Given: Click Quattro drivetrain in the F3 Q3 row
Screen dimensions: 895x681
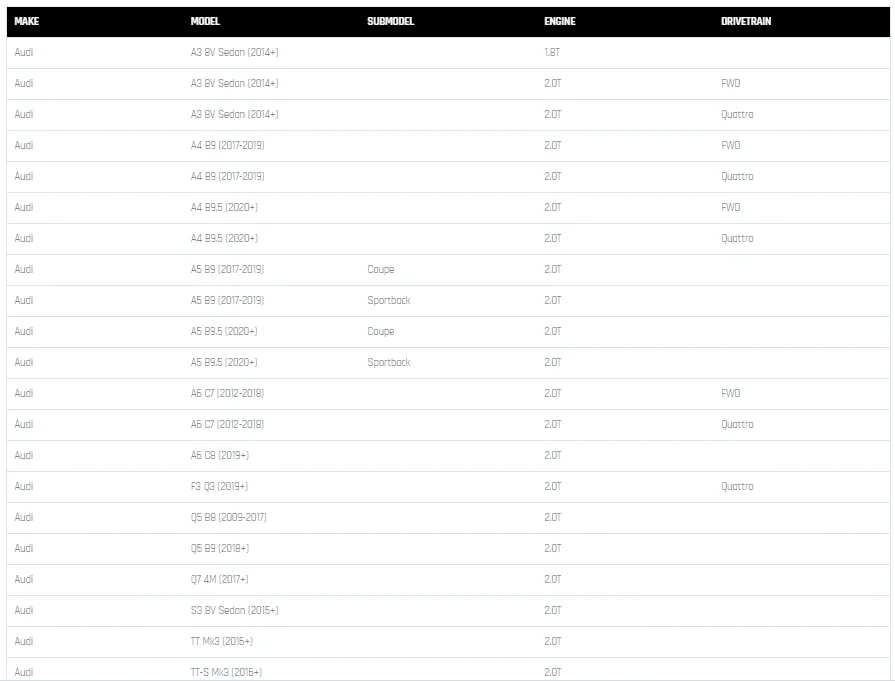Looking at the screenshot, I should tap(737, 486).
